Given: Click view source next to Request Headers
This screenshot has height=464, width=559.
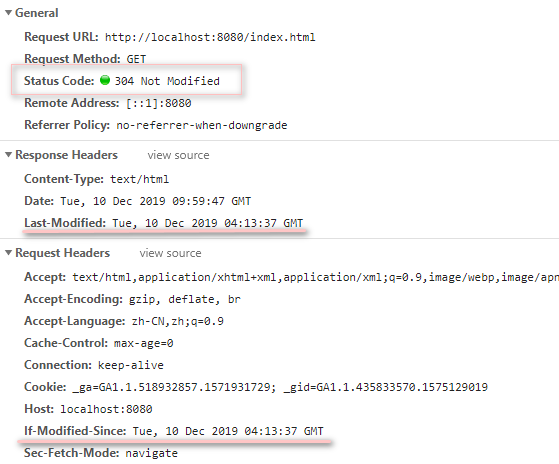Looking at the screenshot, I should (170, 253).
